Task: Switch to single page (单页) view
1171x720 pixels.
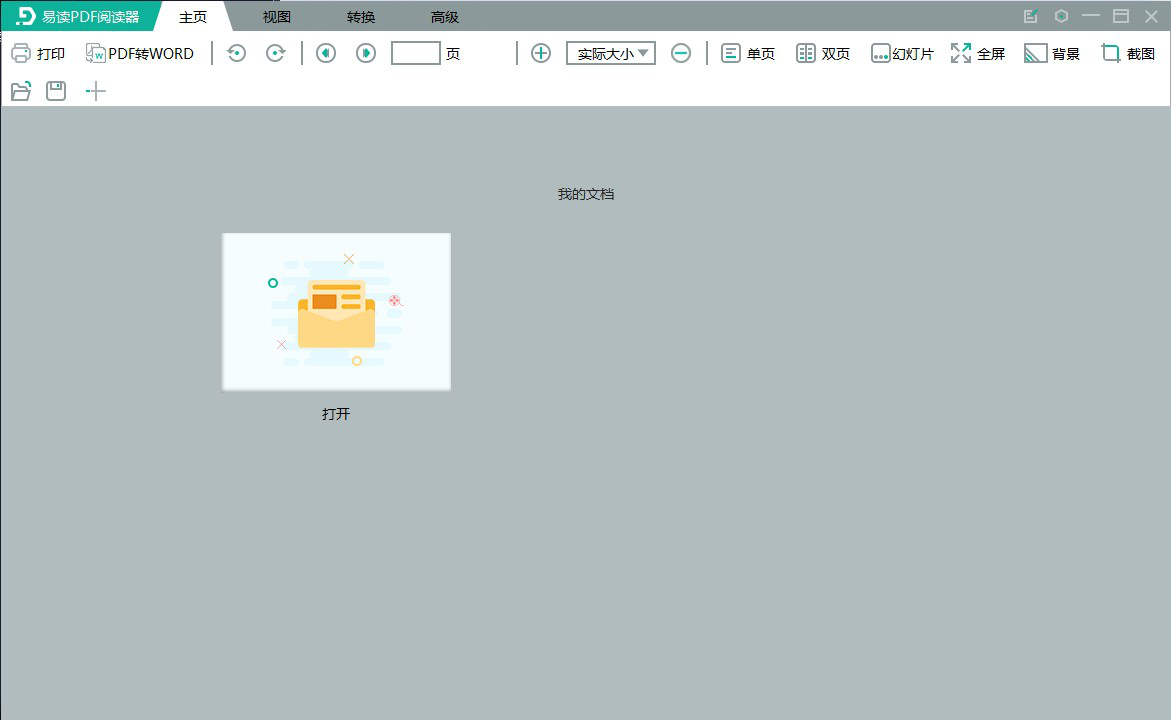Action: point(748,53)
